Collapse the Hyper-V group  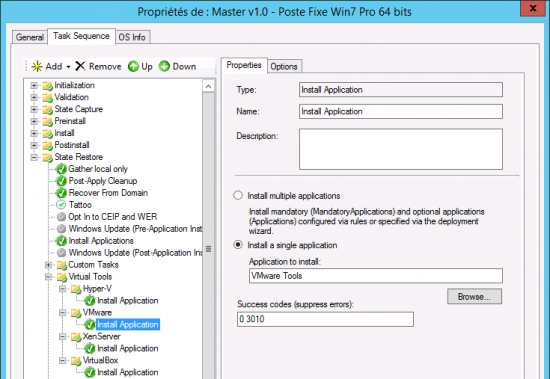[62, 289]
